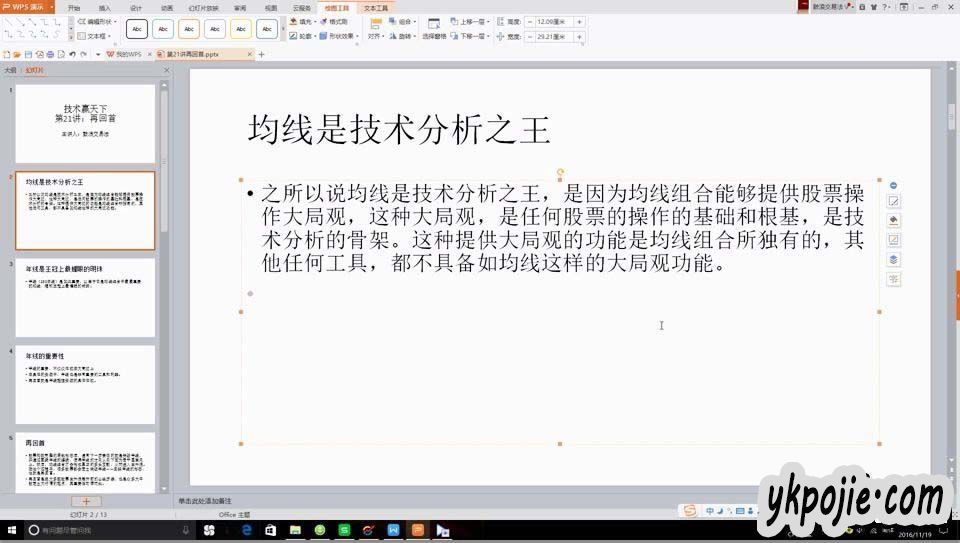Click the plus button to add new slide
The image size is (960, 543).
point(86,501)
